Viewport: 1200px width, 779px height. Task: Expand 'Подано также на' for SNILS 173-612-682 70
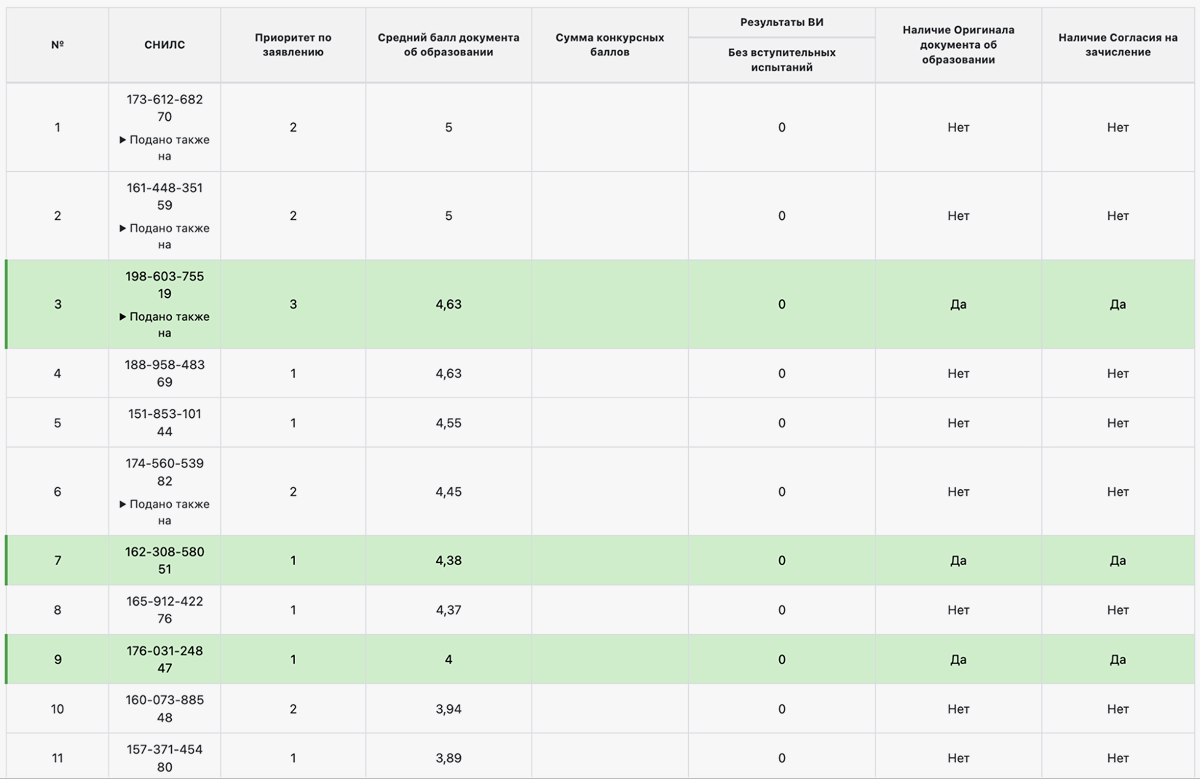[x=165, y=148]
